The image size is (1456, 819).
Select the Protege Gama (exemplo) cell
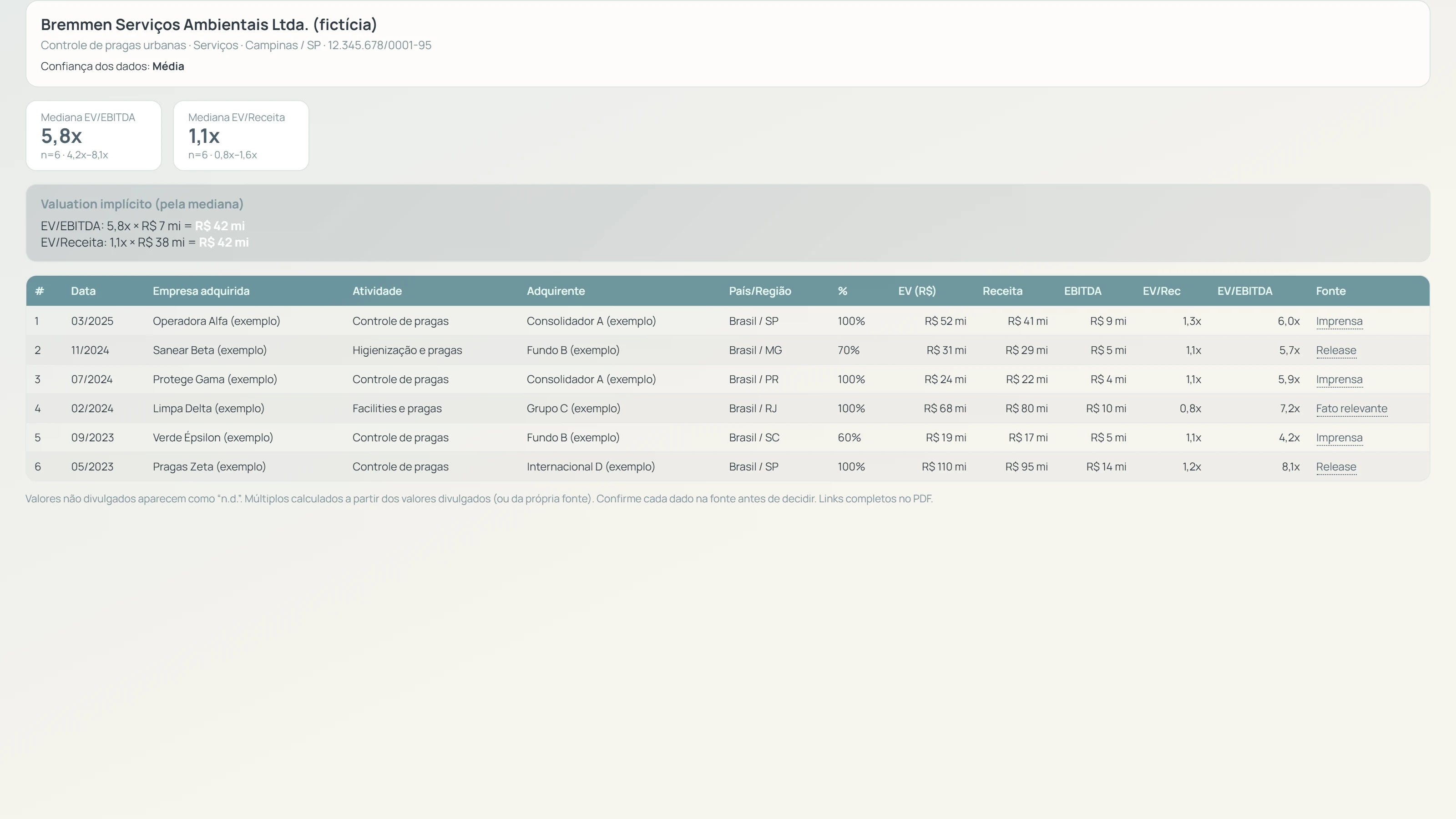point(215,379)
